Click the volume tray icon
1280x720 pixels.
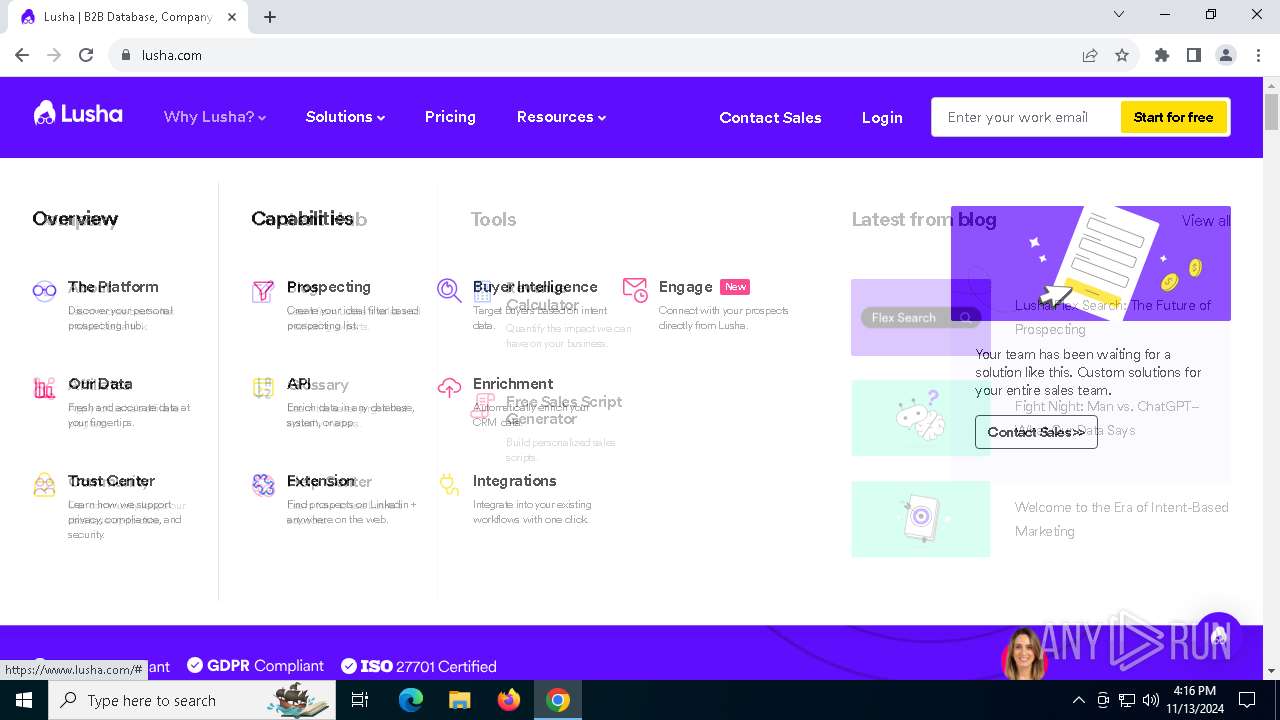(x=1151, y=700)
